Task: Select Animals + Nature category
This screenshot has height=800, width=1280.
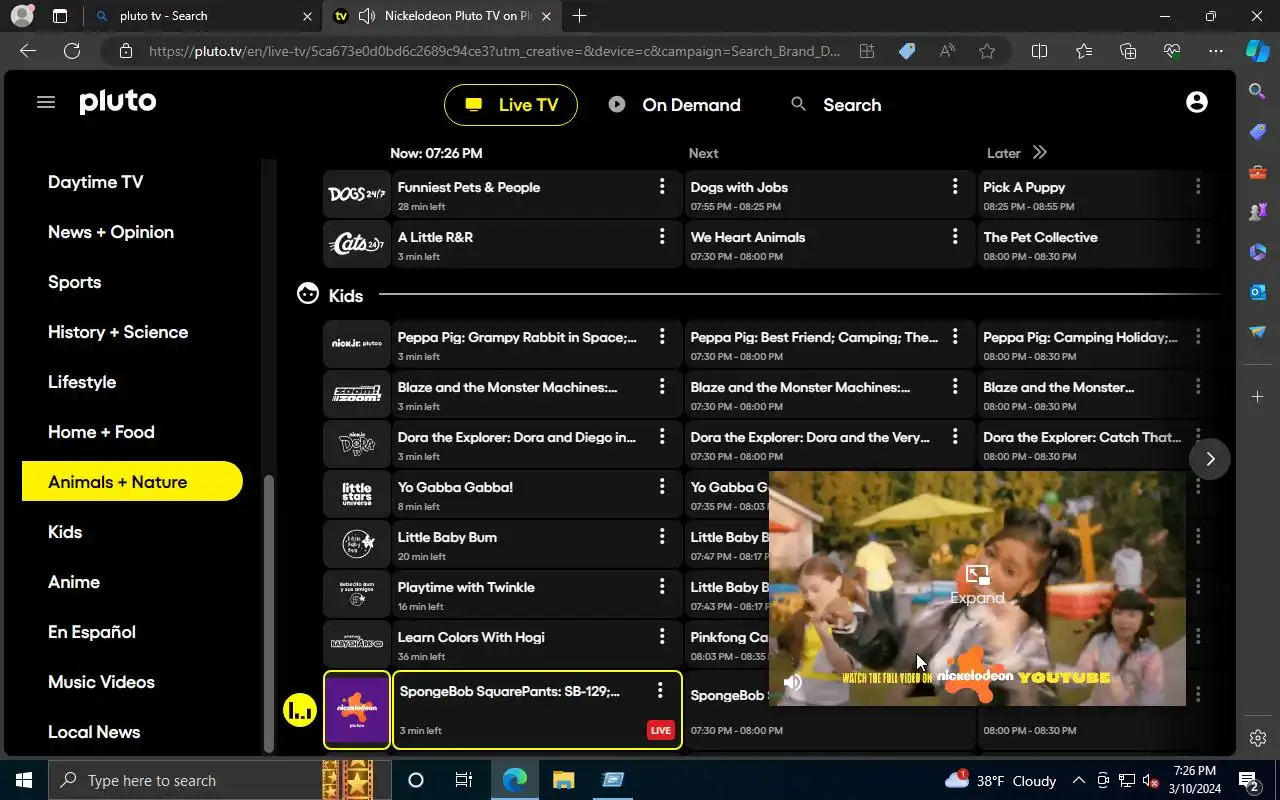Action: pos(132,482)
